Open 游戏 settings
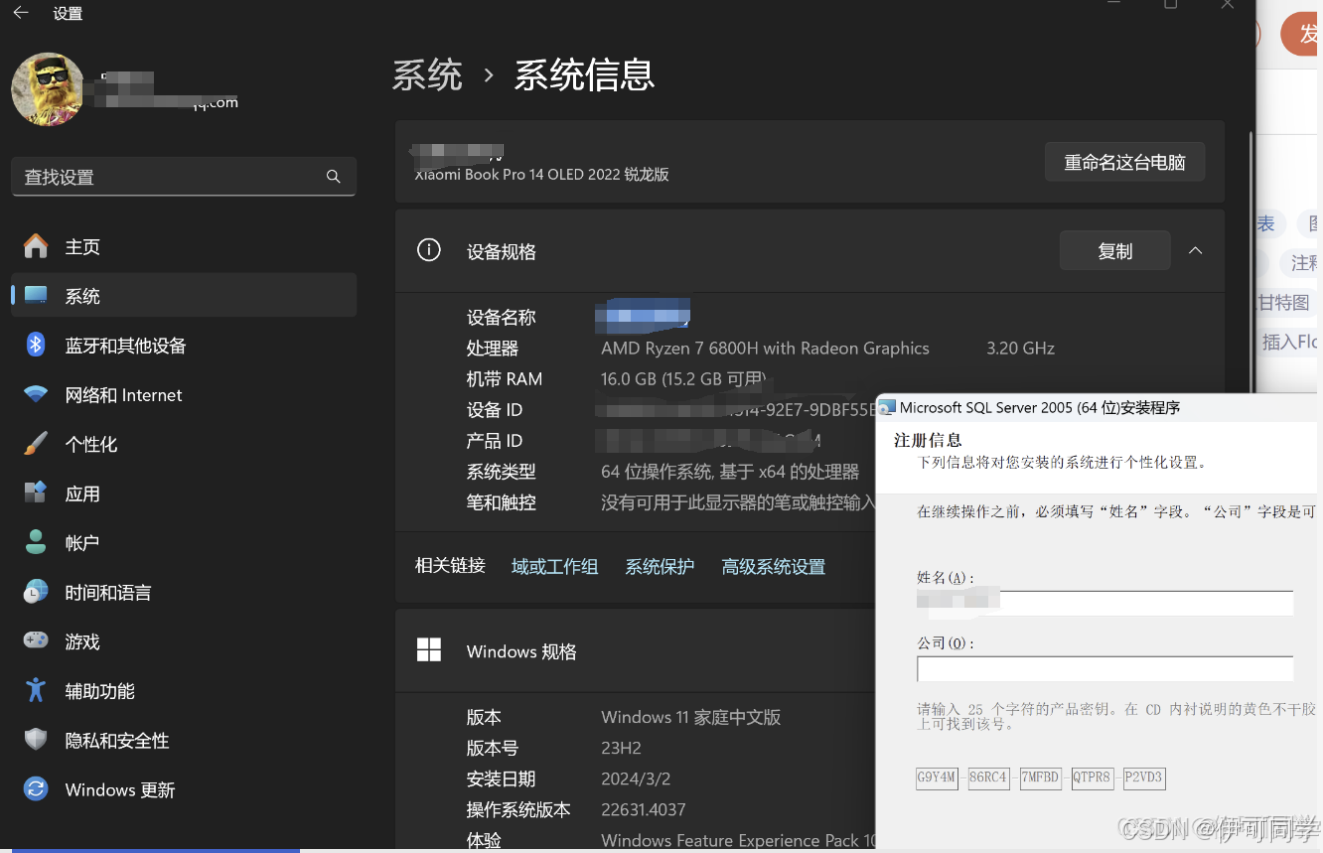Image resolution: width=1323 pixels, height=853 pixels. point(183,641)
